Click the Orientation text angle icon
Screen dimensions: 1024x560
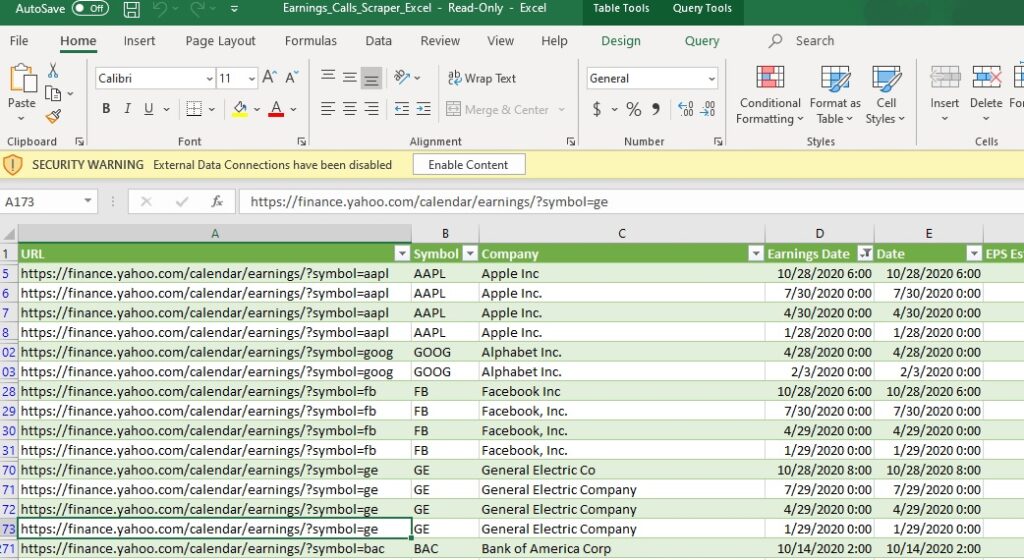[402, 77]
